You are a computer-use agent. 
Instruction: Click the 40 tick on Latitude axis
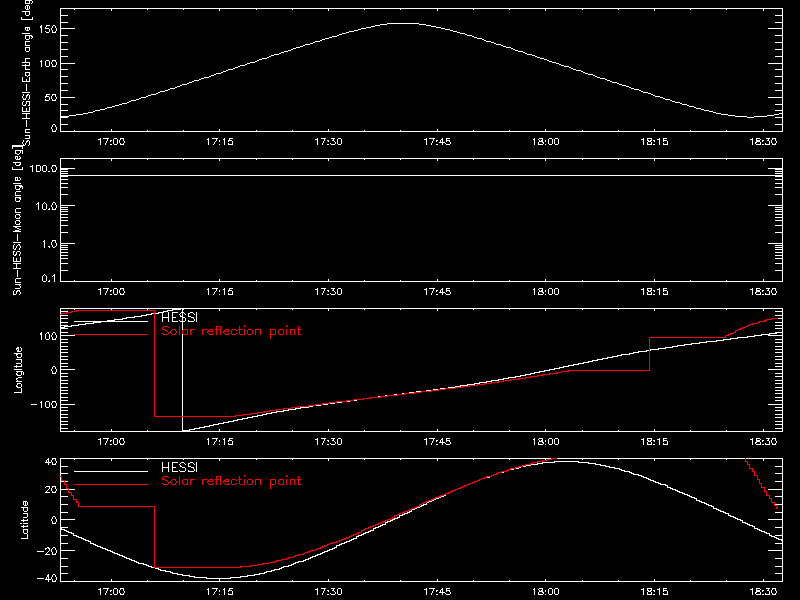[x=52, y=462]
